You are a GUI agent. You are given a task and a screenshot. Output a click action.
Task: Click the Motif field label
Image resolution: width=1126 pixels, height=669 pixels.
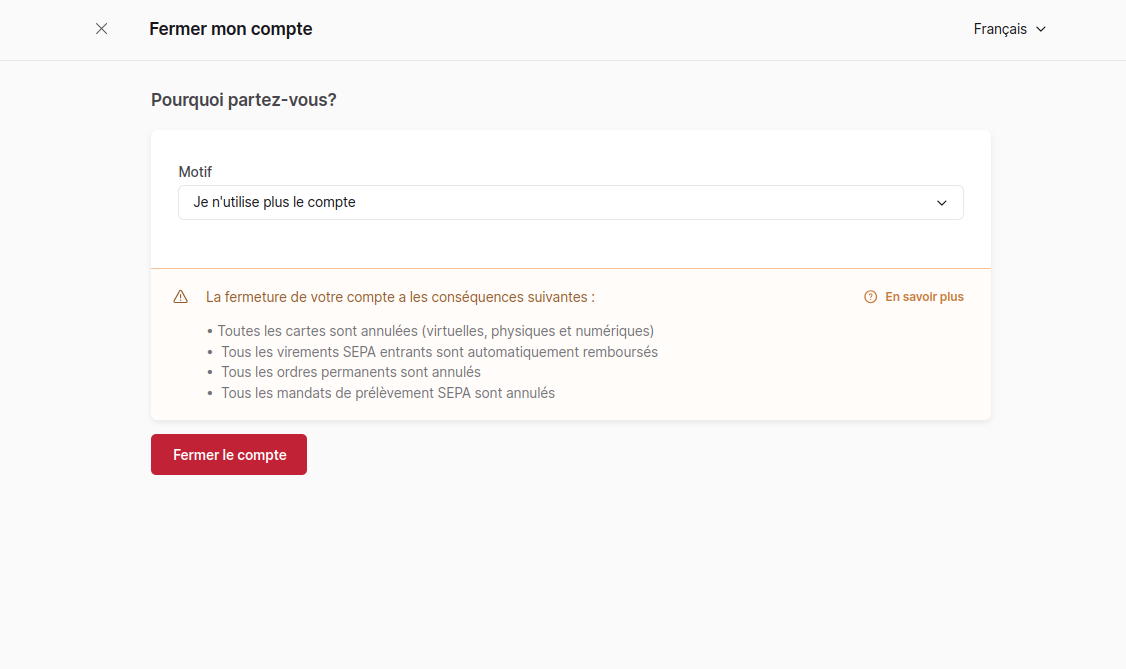coord(195,172)
